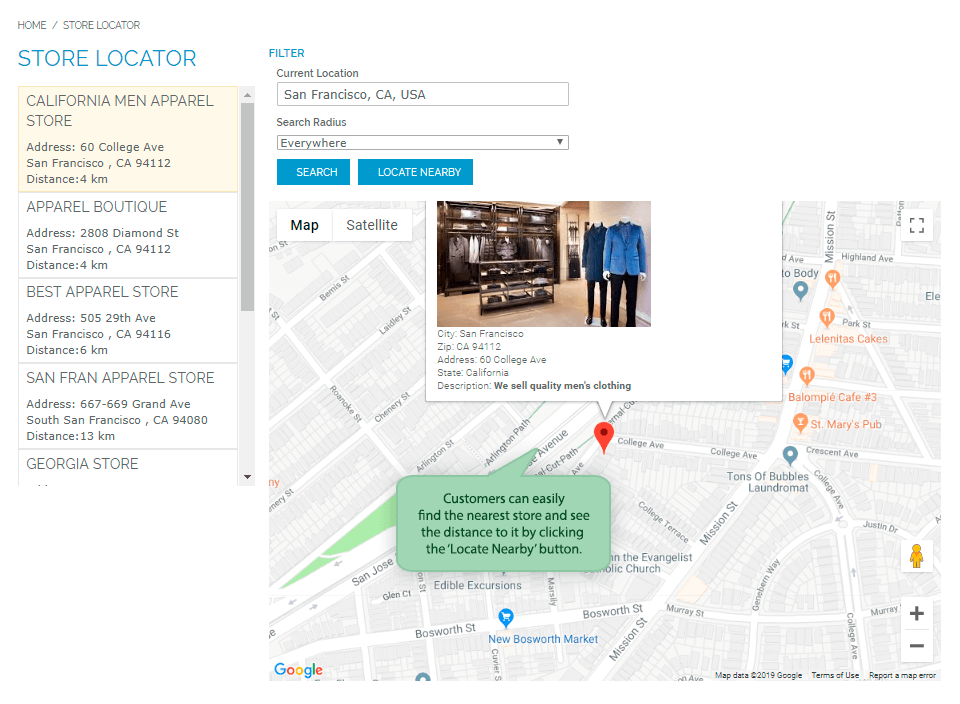The height and width of the screenshot is (704, 960).
Task: Select the Apparel Boutique store listing
Action: tap(127, 235)
